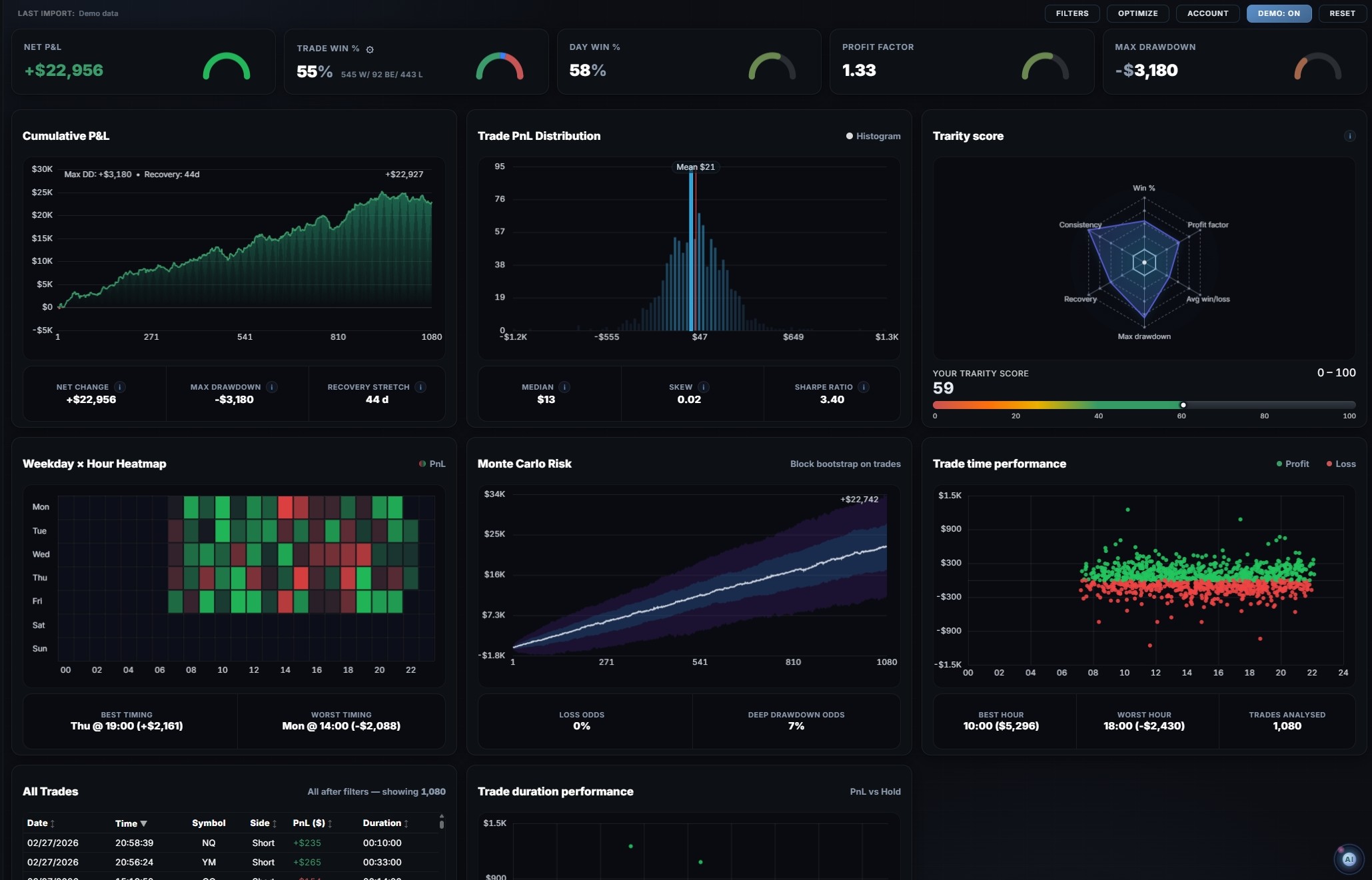This screenshot has height=880, width=1372.
Task: Click 'All after filters — showing 1,080'
Action: 376,791
